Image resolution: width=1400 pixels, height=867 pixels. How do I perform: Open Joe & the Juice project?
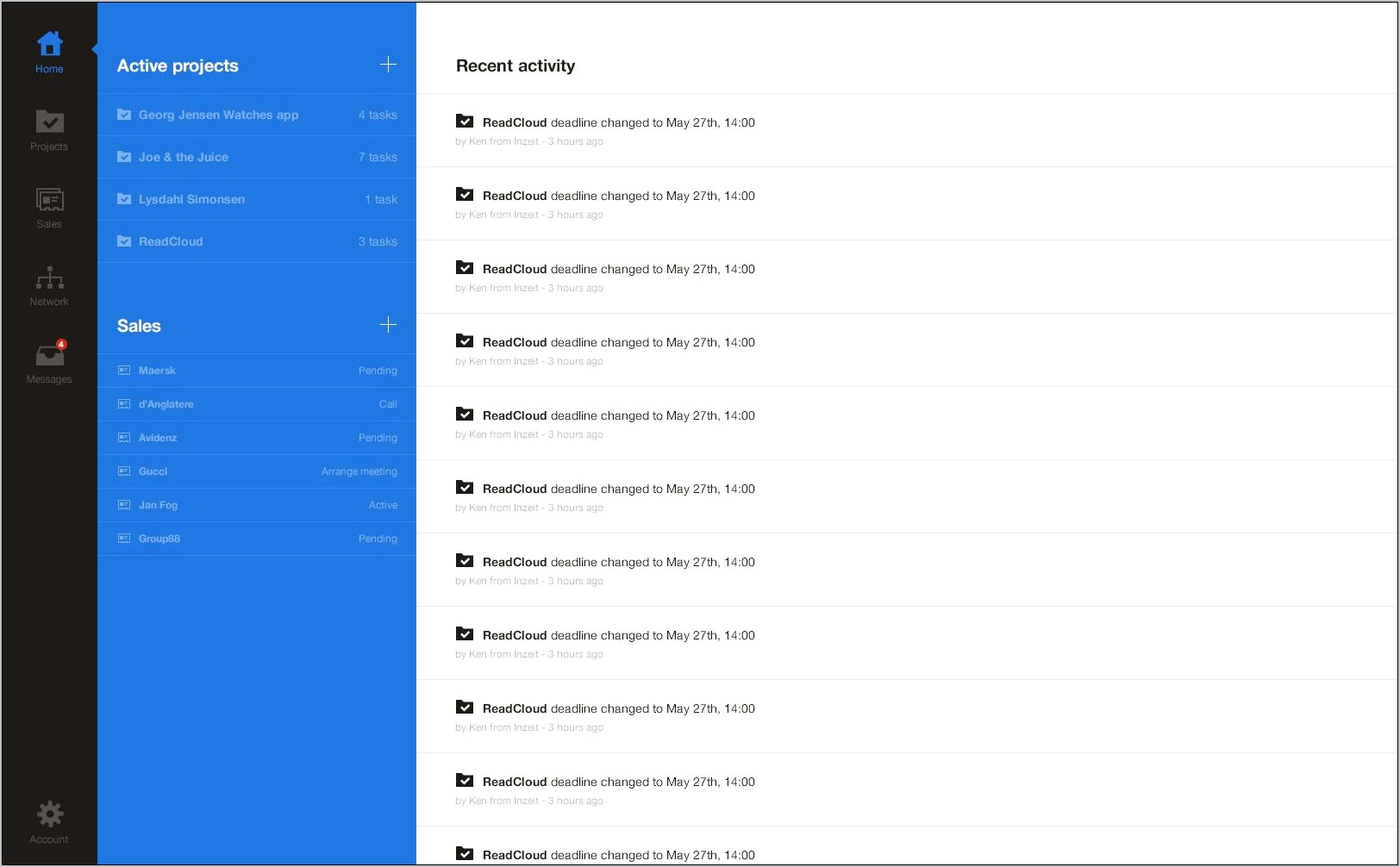[x=257, y=157]
